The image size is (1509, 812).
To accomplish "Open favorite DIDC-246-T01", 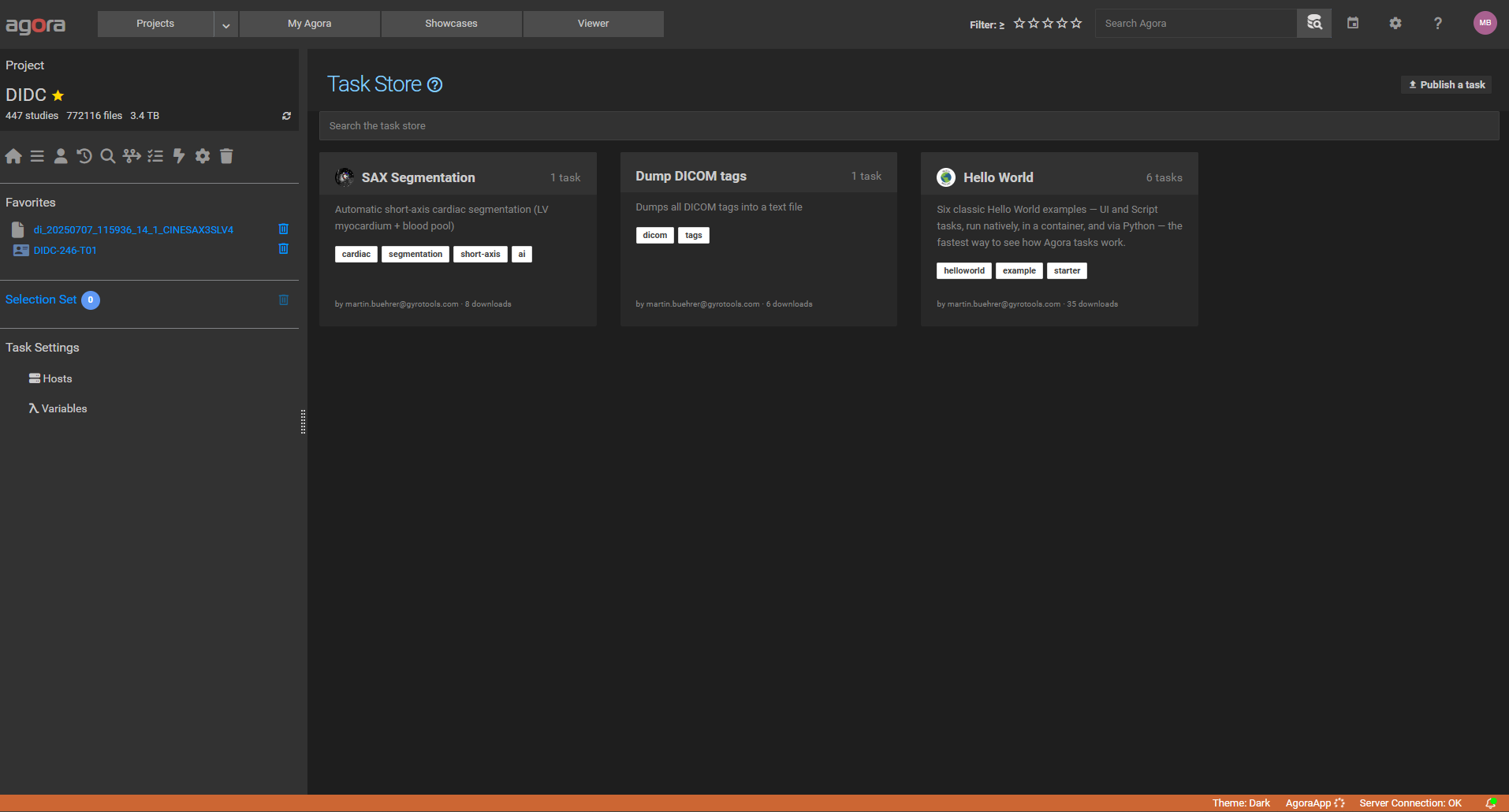I will click(65, 250).
